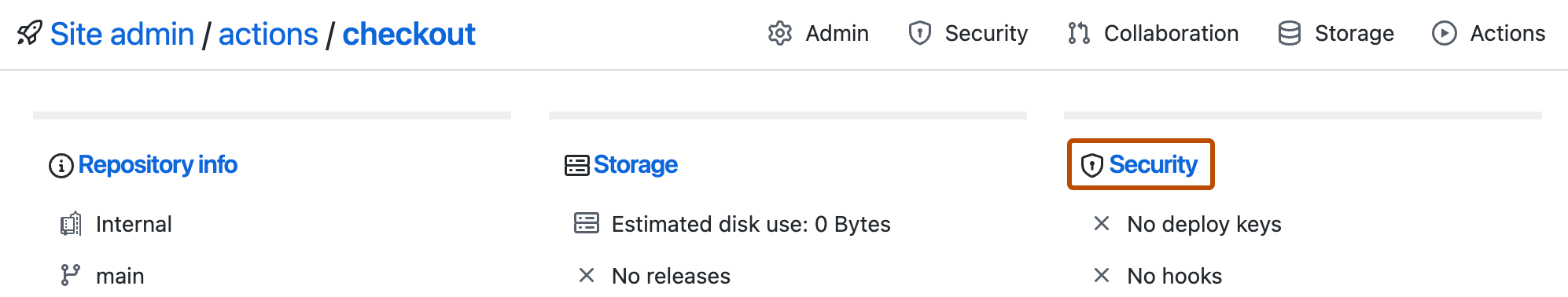Click the info icon beside Repository info

coord(61,166)
